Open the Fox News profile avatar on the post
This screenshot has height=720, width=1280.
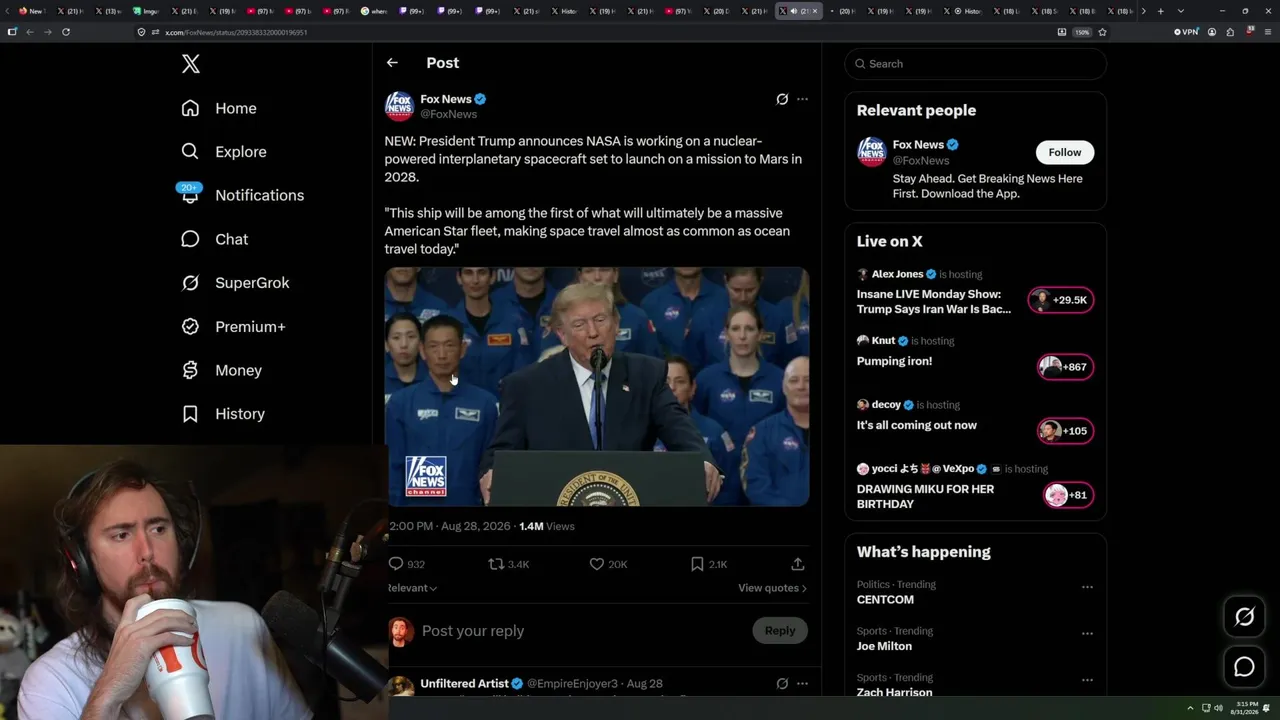click(399, 106)
